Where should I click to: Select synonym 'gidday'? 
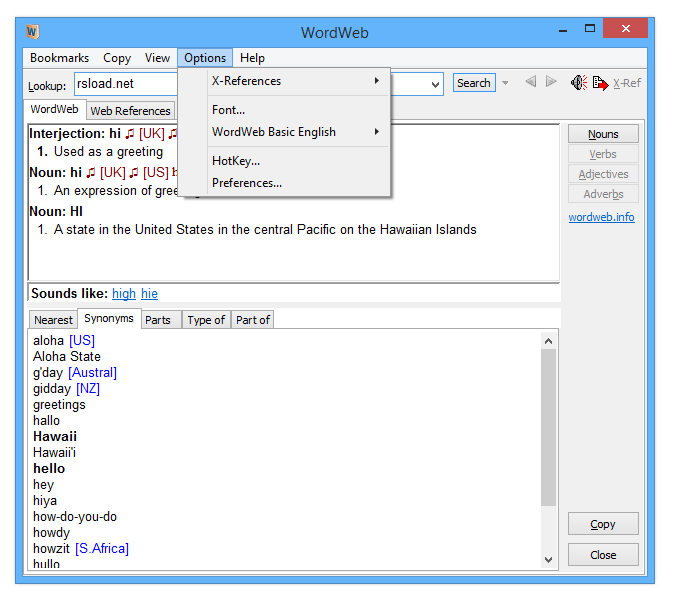pos(52,389)
